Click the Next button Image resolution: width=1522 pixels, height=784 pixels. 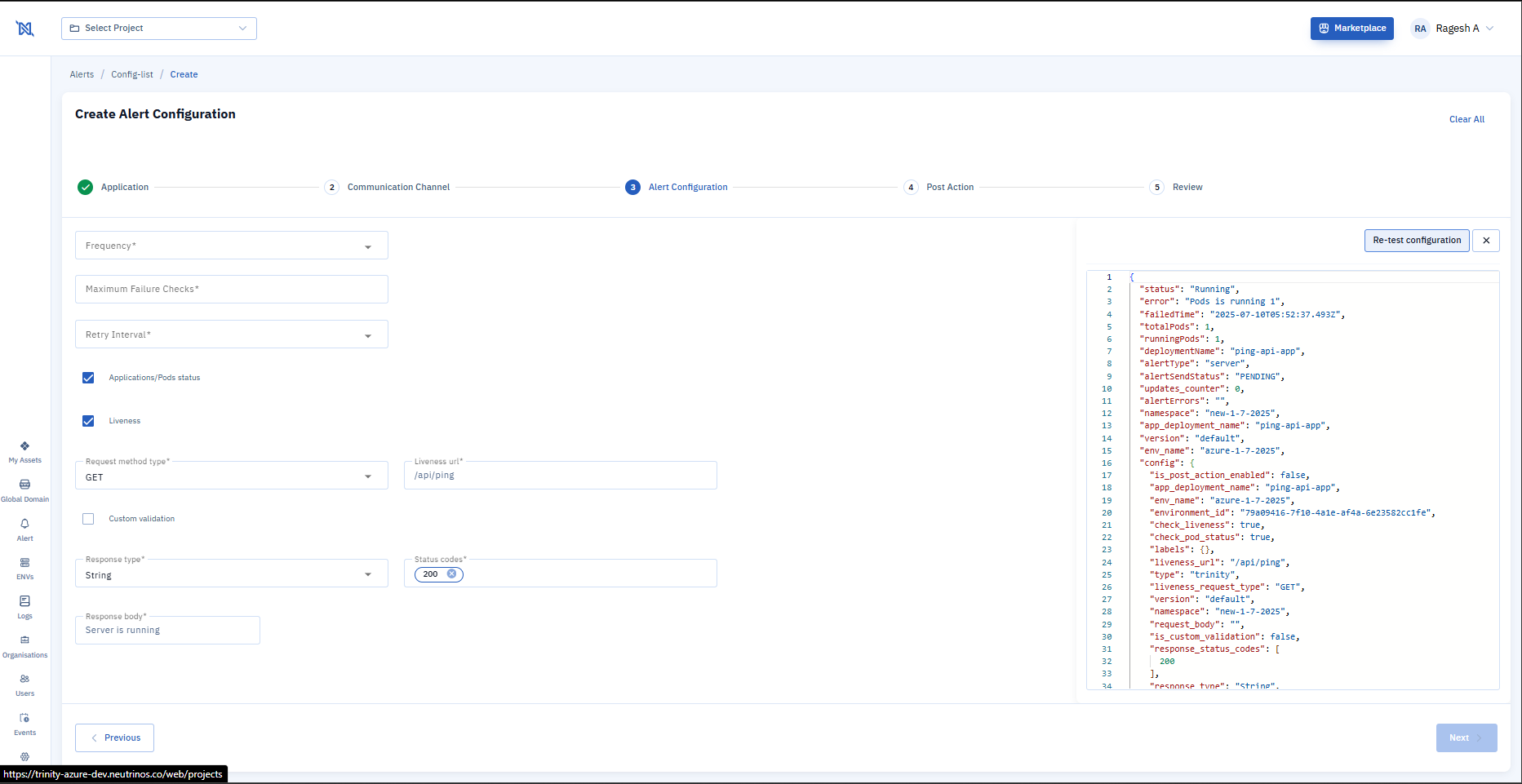pyautogui.click(x=1467, y=737)
